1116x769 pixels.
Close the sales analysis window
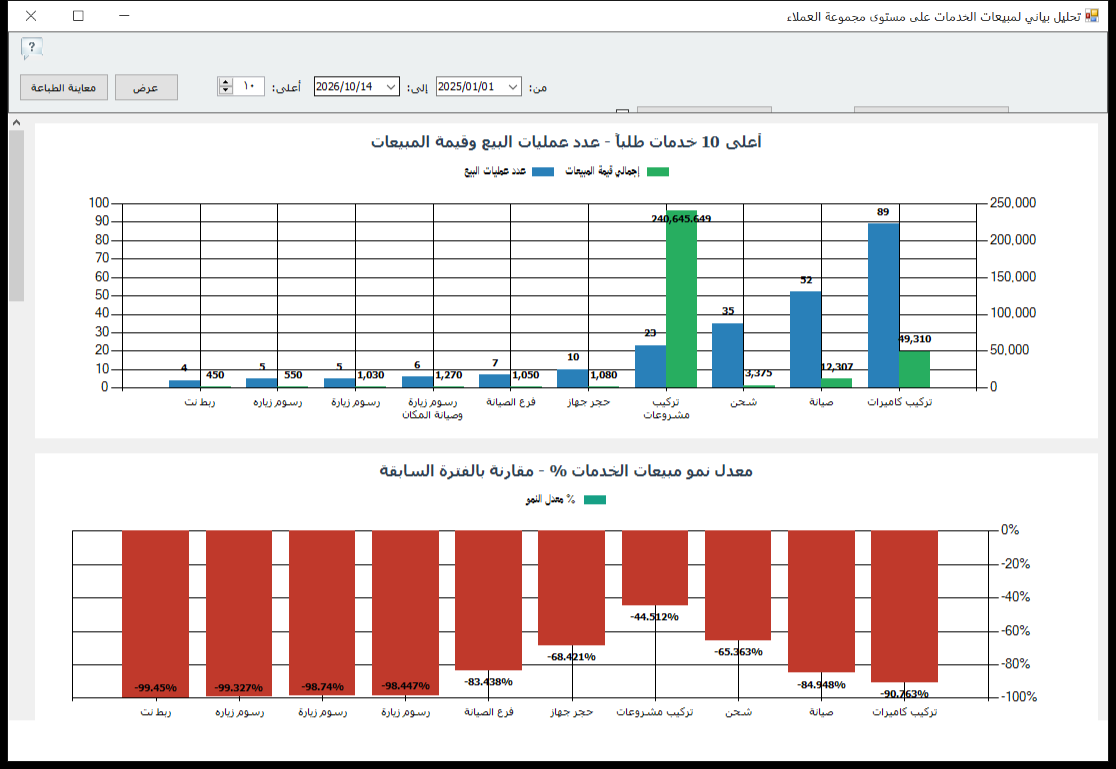point(31,16)
